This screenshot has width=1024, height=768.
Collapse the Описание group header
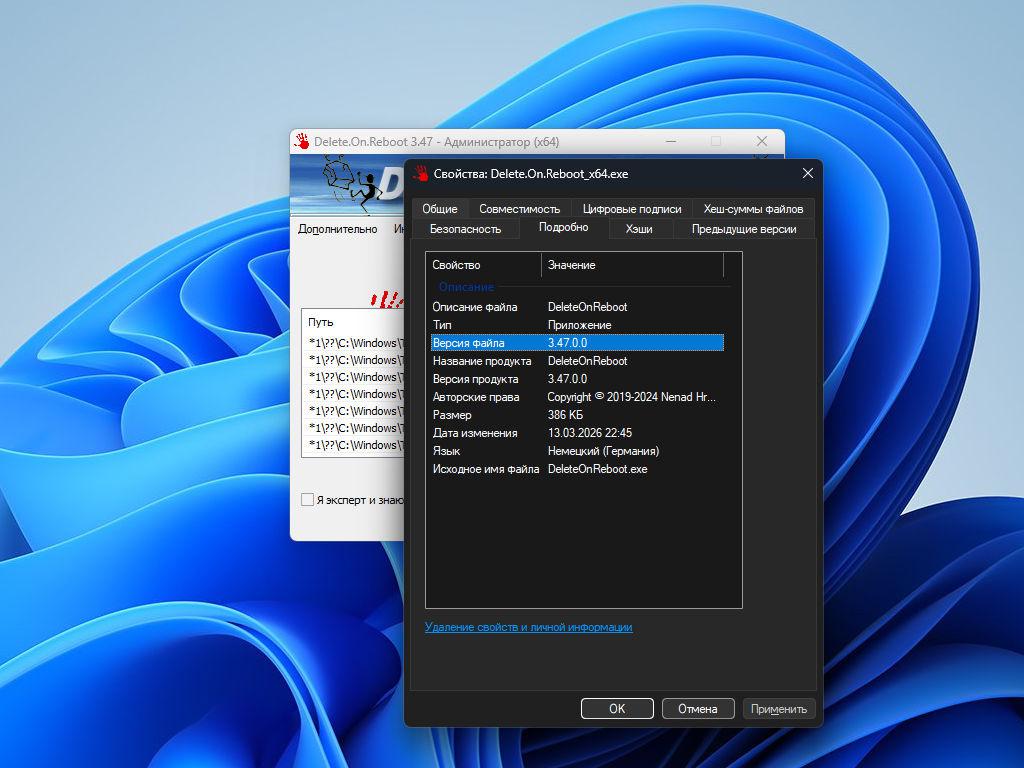point(466,287)
